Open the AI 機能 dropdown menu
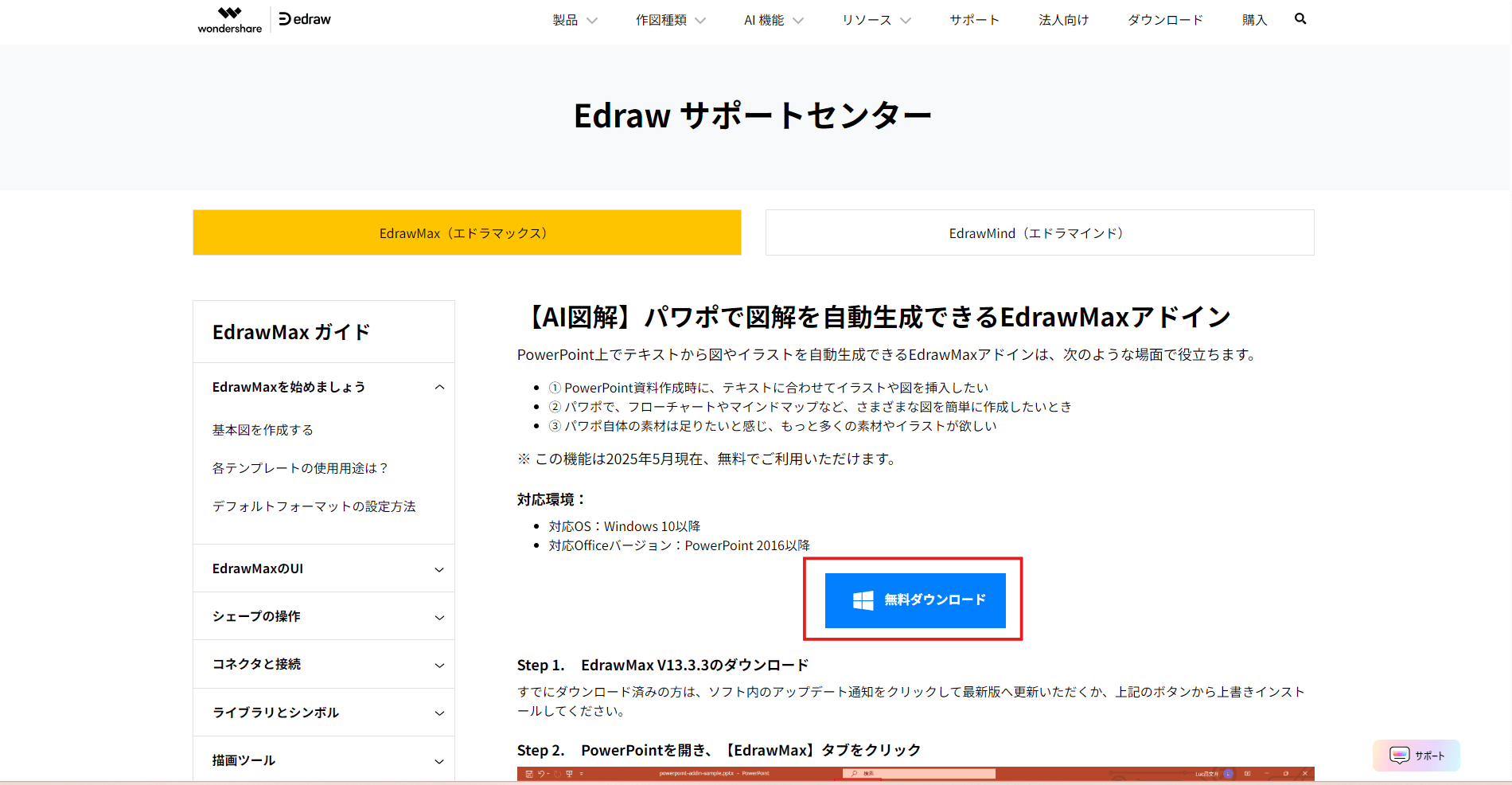 tap(774, 20)
